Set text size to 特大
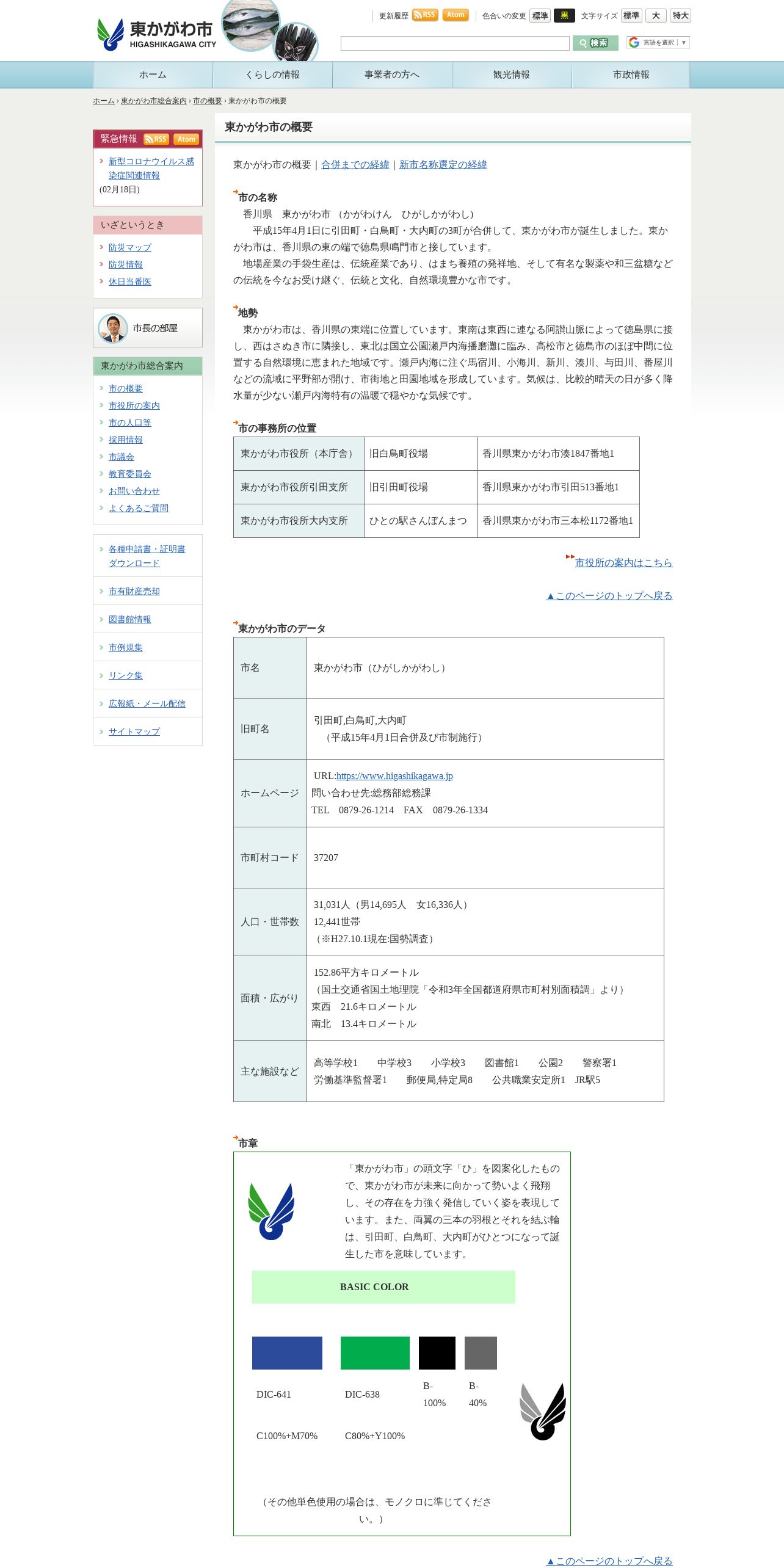 [680, 16]
